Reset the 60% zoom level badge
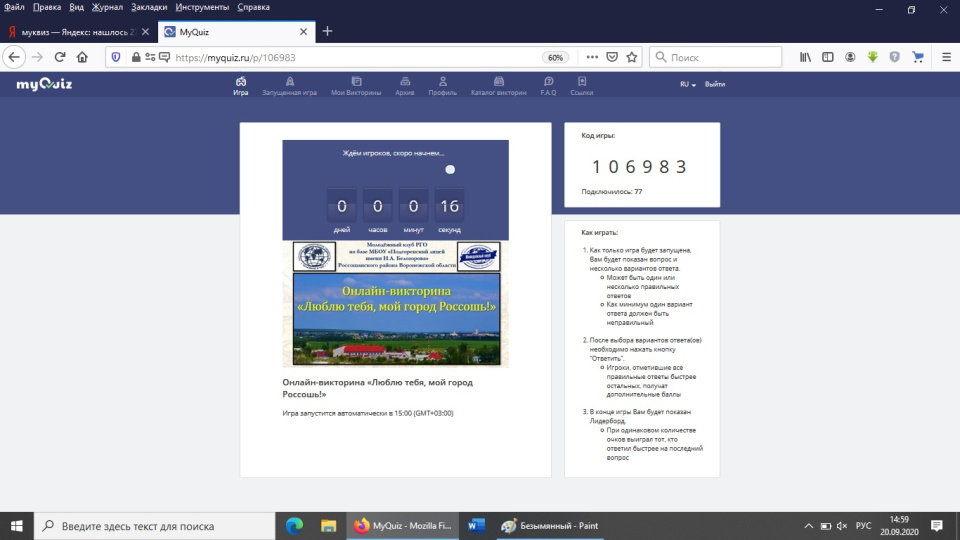The width and height of the screenshot is (960, 540). tap(555, 58)
